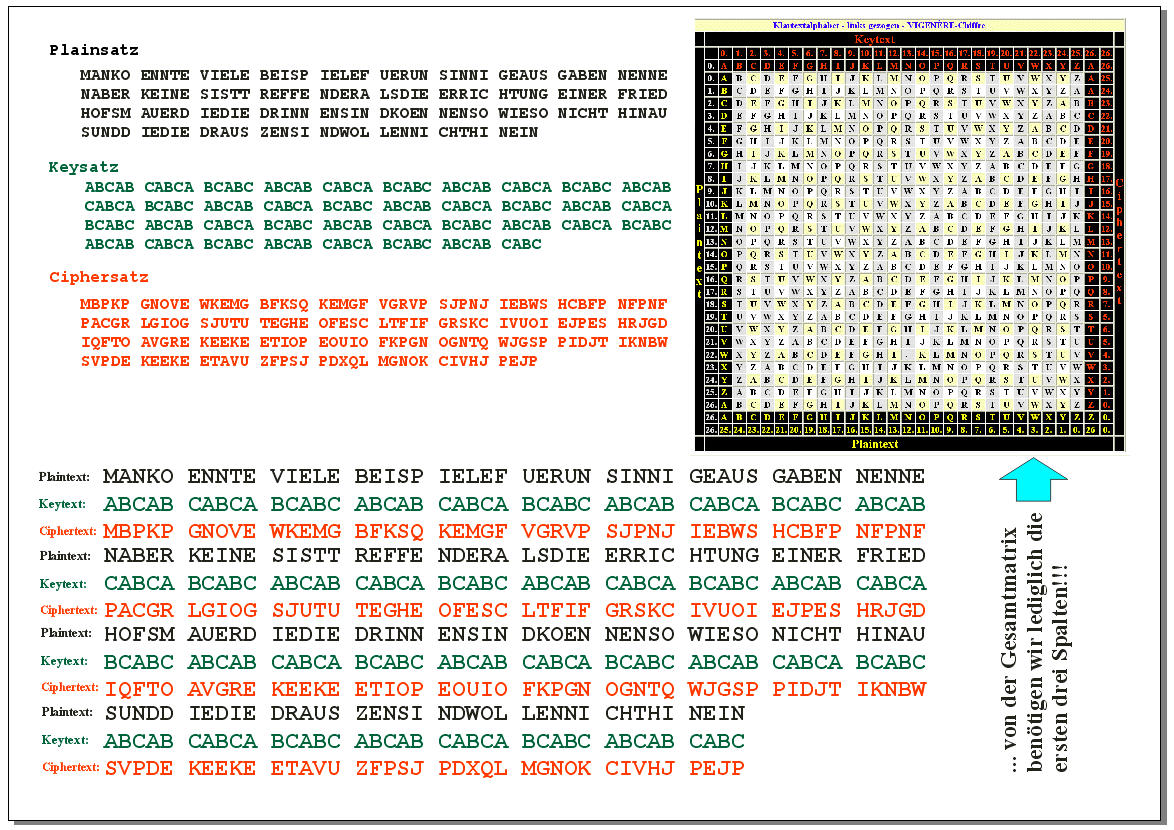Click the first Plaintext: label in bottom table

coord(64,477)
